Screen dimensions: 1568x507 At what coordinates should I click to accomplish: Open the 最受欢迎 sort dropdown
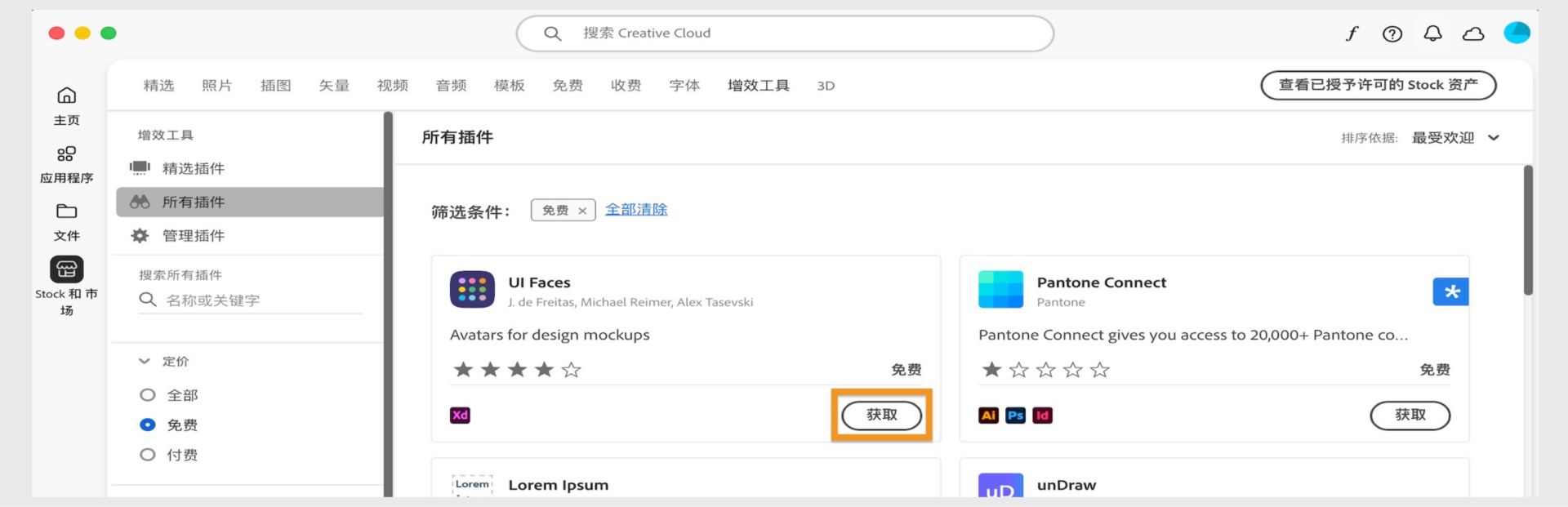tap(1455, 138)
